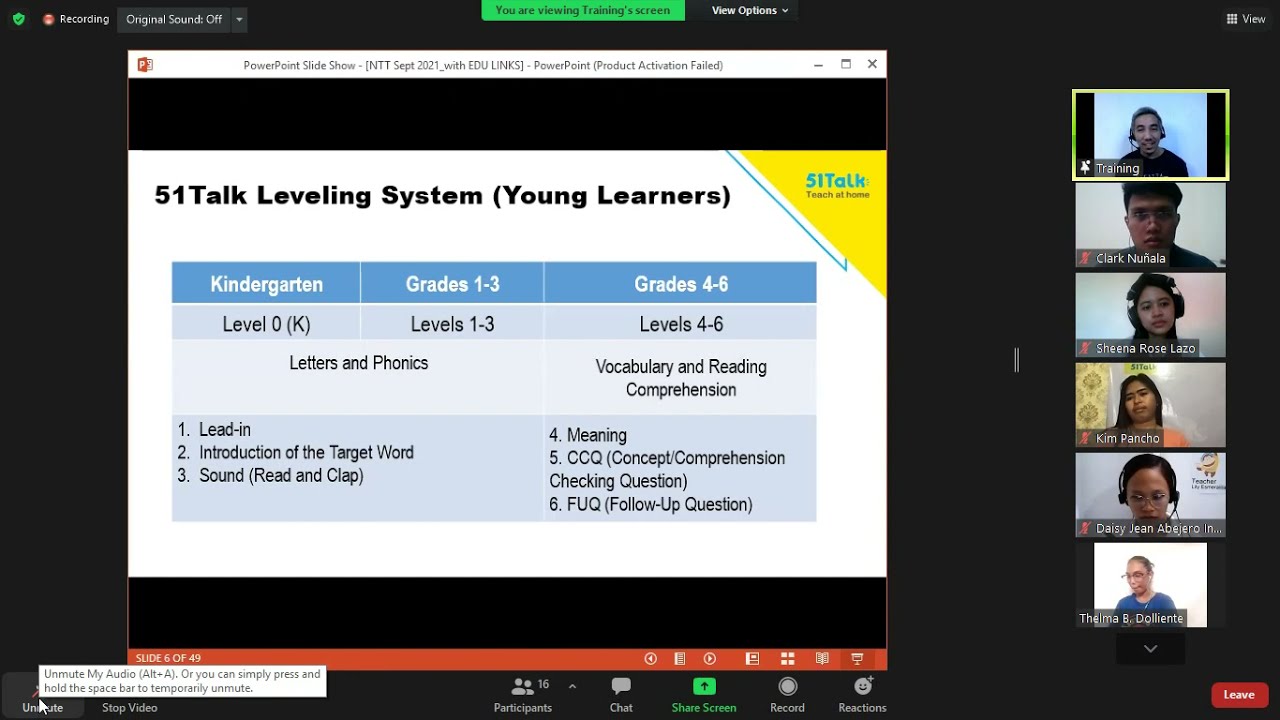Viewport: 1280px width, 720px height.
Task: Click the 'SLIDE 6 OF 49' status indicator
Action: 168,658
